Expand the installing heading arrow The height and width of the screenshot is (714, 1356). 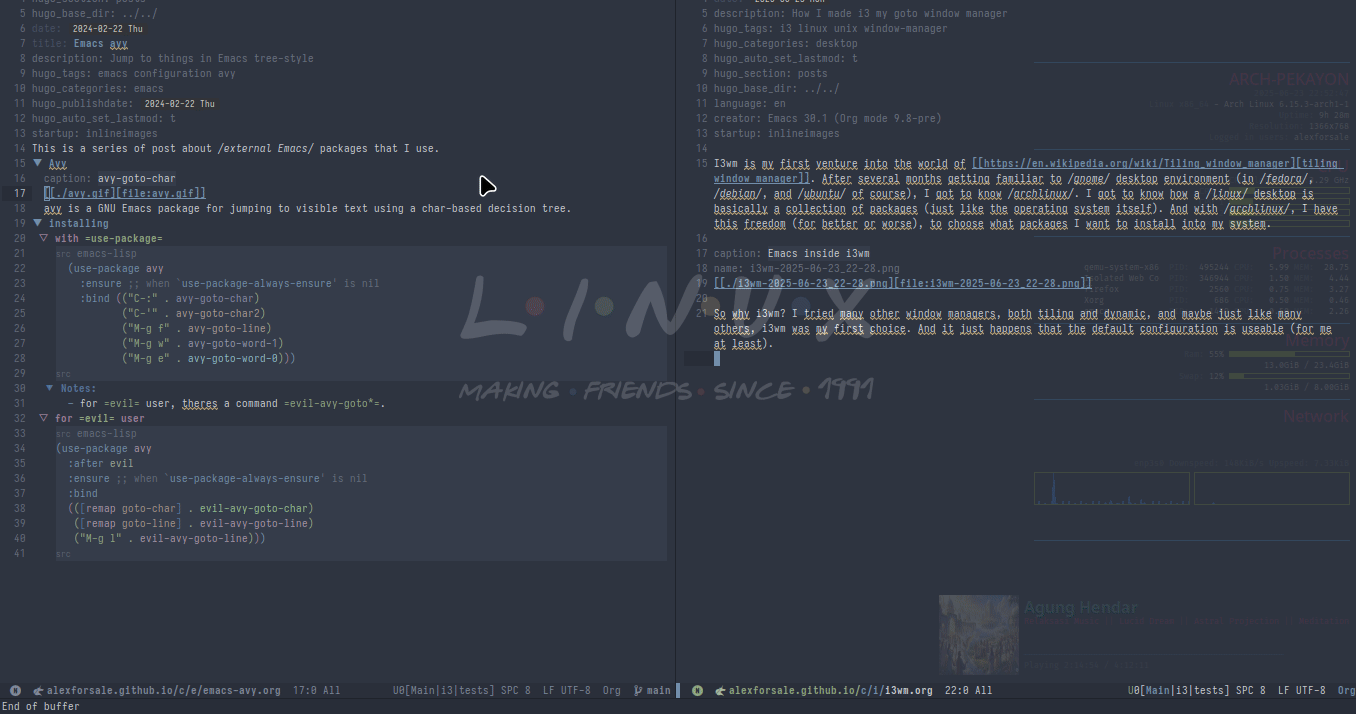tap(37, 222)
